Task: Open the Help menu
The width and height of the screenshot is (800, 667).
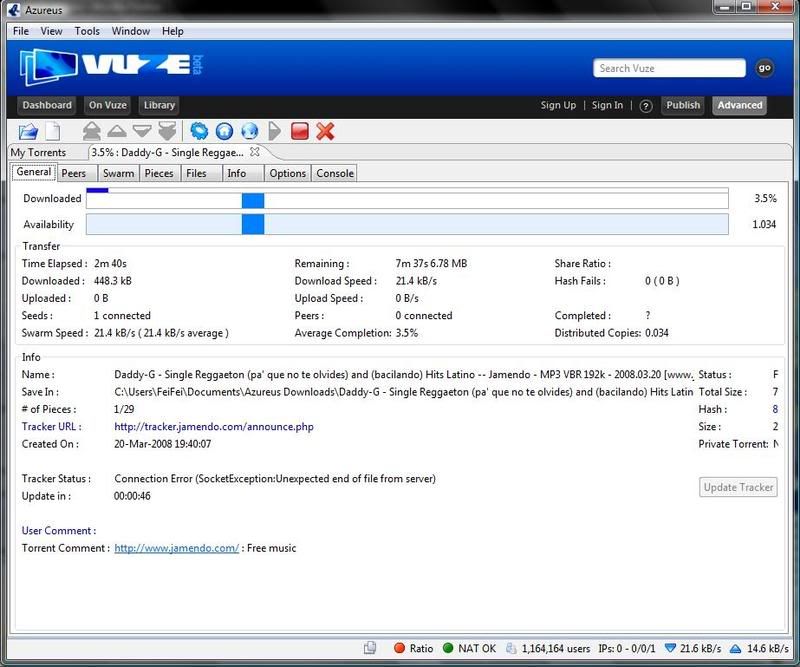Action: click(x=172, y=31)
